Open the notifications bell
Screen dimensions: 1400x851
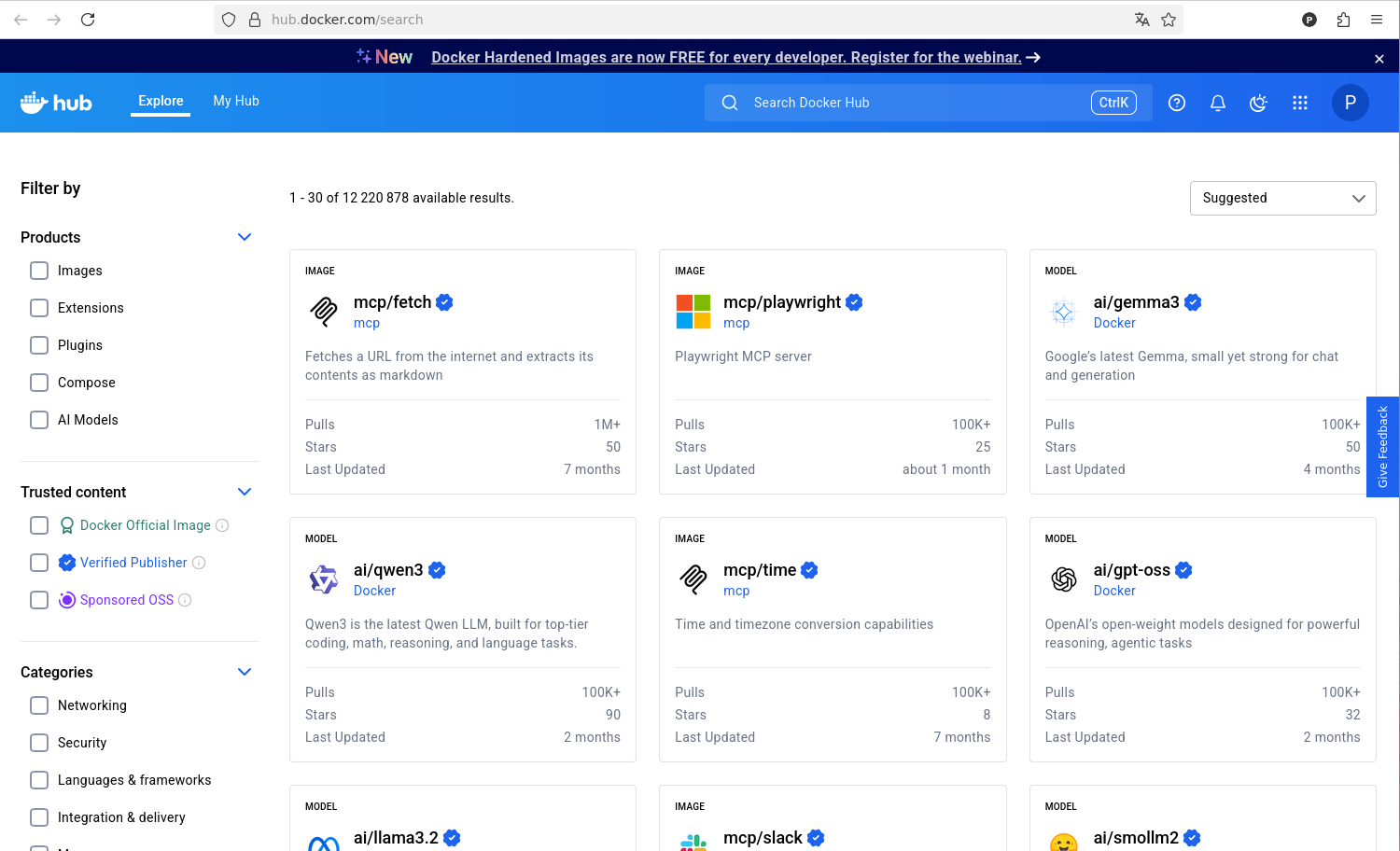pyautogui.click(x=1218, y=103)
